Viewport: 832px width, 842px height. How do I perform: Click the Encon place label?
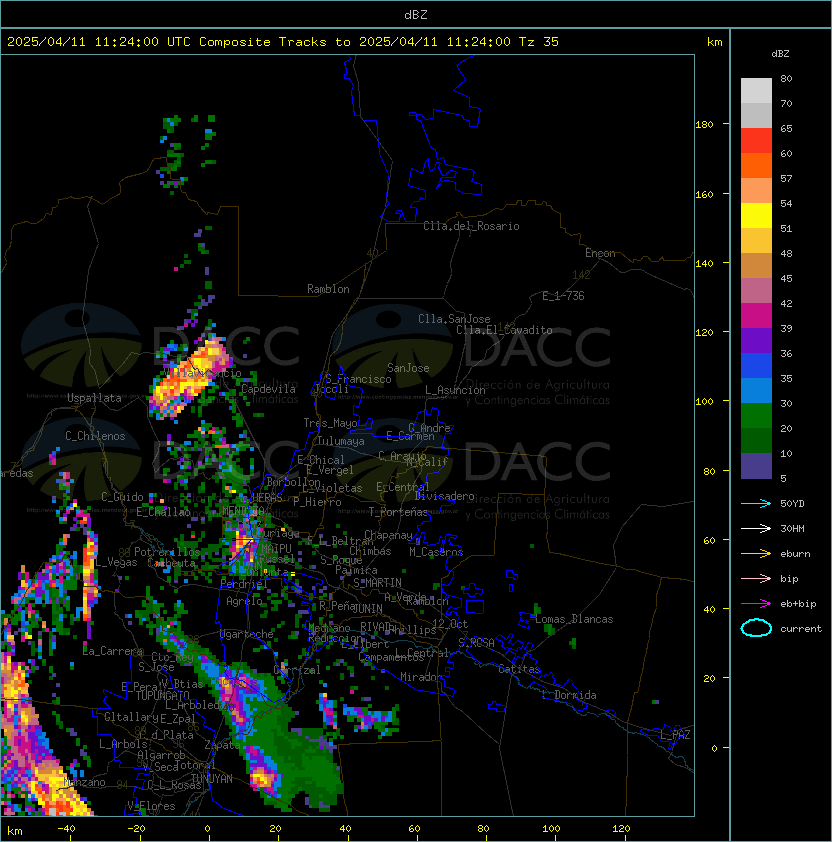600,253
